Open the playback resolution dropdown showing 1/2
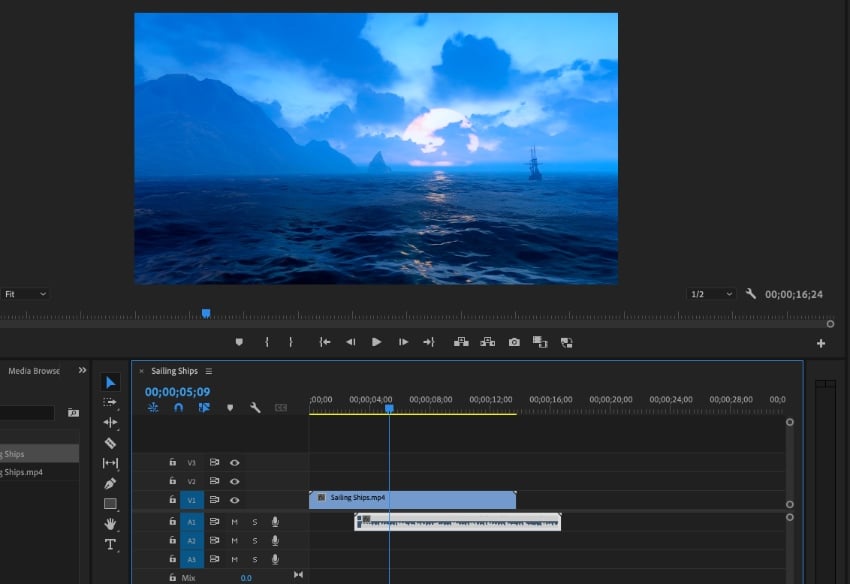Image resolution: width=850 pixels, height=584 pixels. coord(710,293)
